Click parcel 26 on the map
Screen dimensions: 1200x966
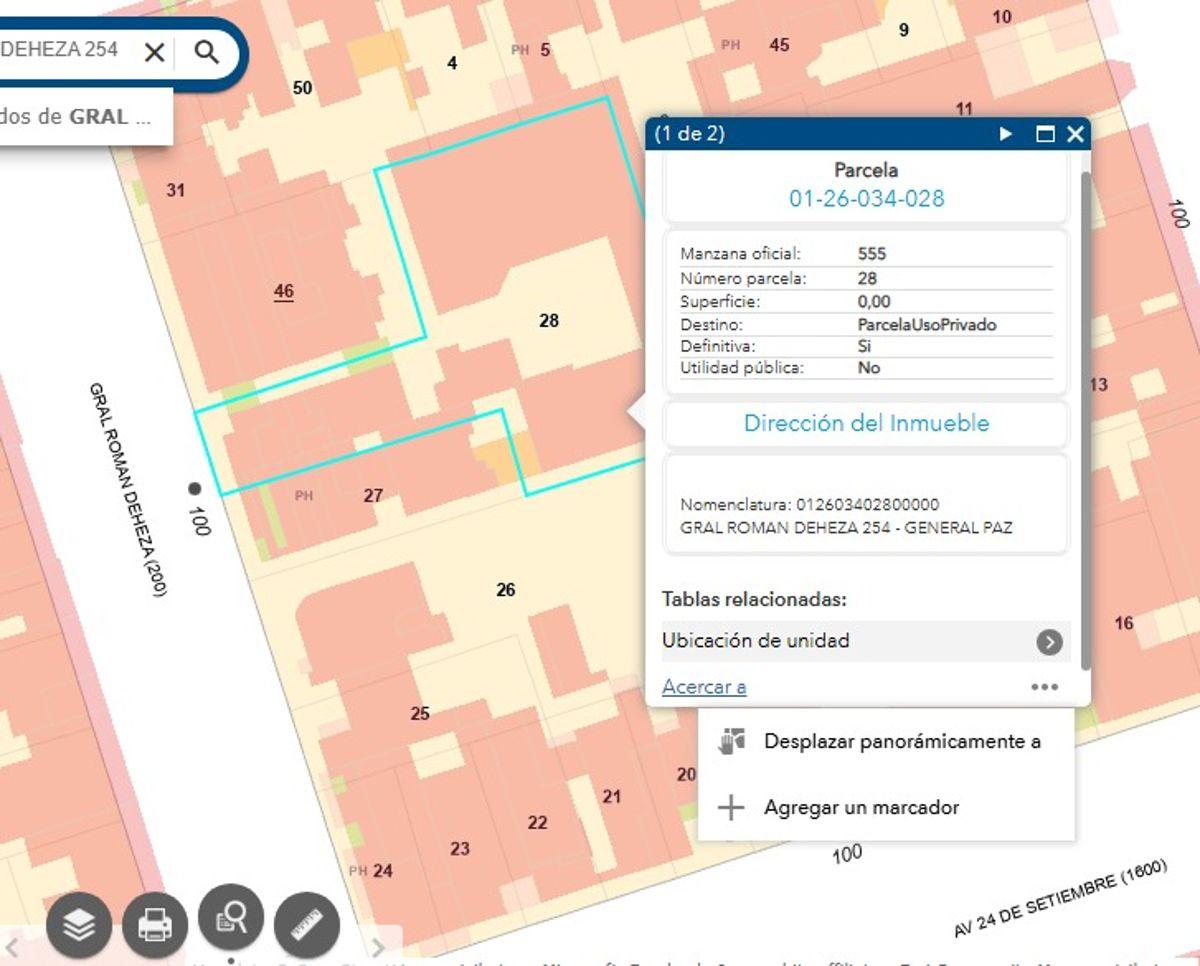[506, 590]
